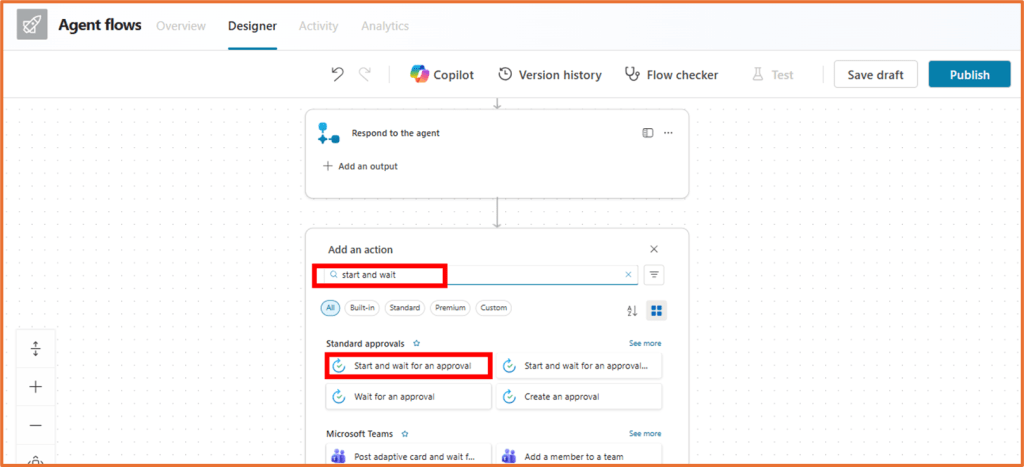1024x467 pixels.
Task: Select the Designer tab
Action: pos(252,26)
